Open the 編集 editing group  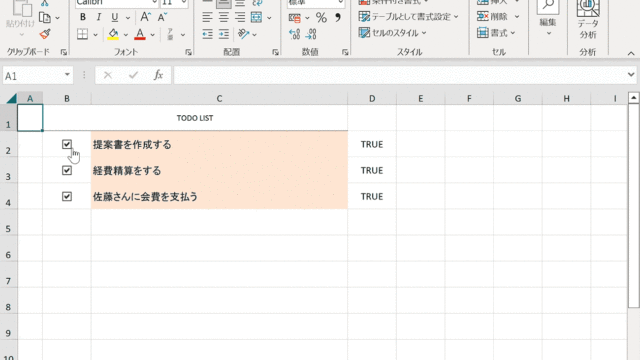click(x=548, y=18)
